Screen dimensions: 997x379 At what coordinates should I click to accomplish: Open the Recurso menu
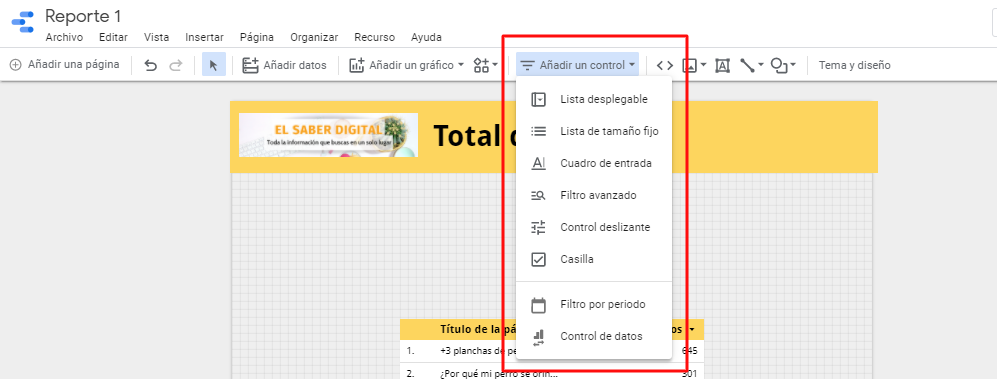[x=375, y=38]
